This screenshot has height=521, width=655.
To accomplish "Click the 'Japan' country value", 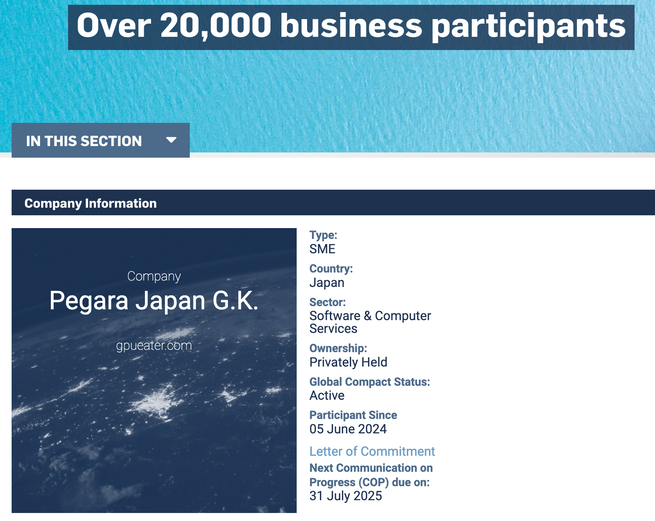I will point(327,282).
